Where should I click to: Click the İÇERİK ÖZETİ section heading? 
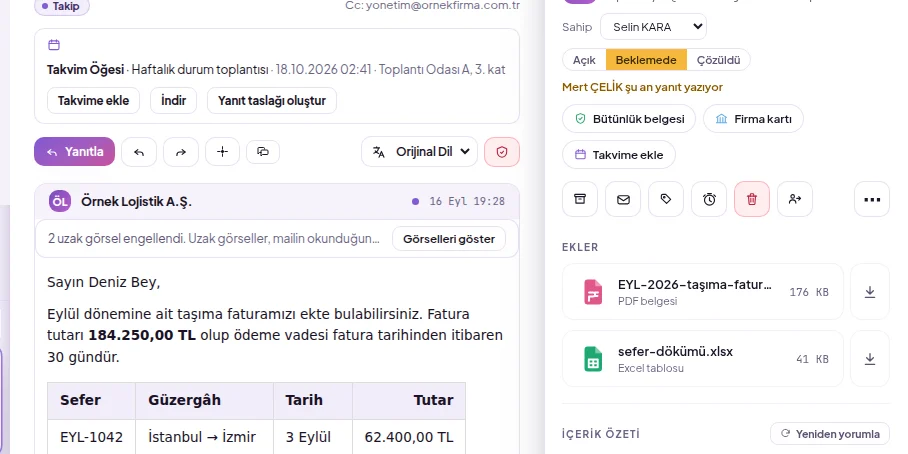point(601,434)
